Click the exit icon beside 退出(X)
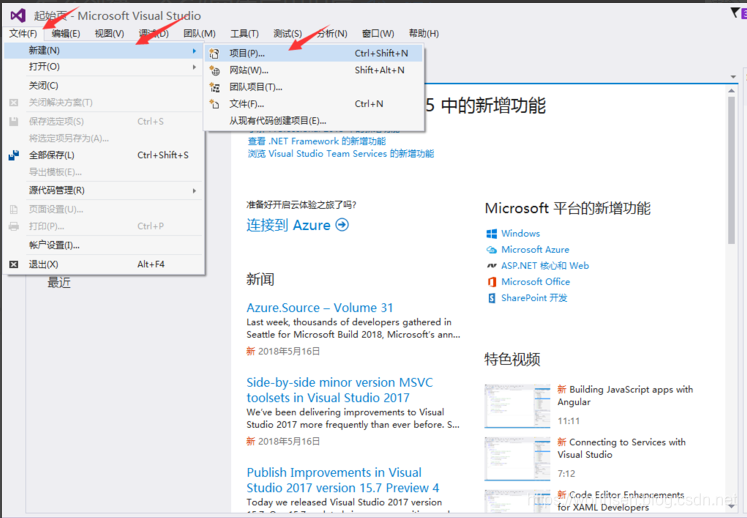Image resolution: width=747 pixels, height=518 pixels. coord(14,264)
